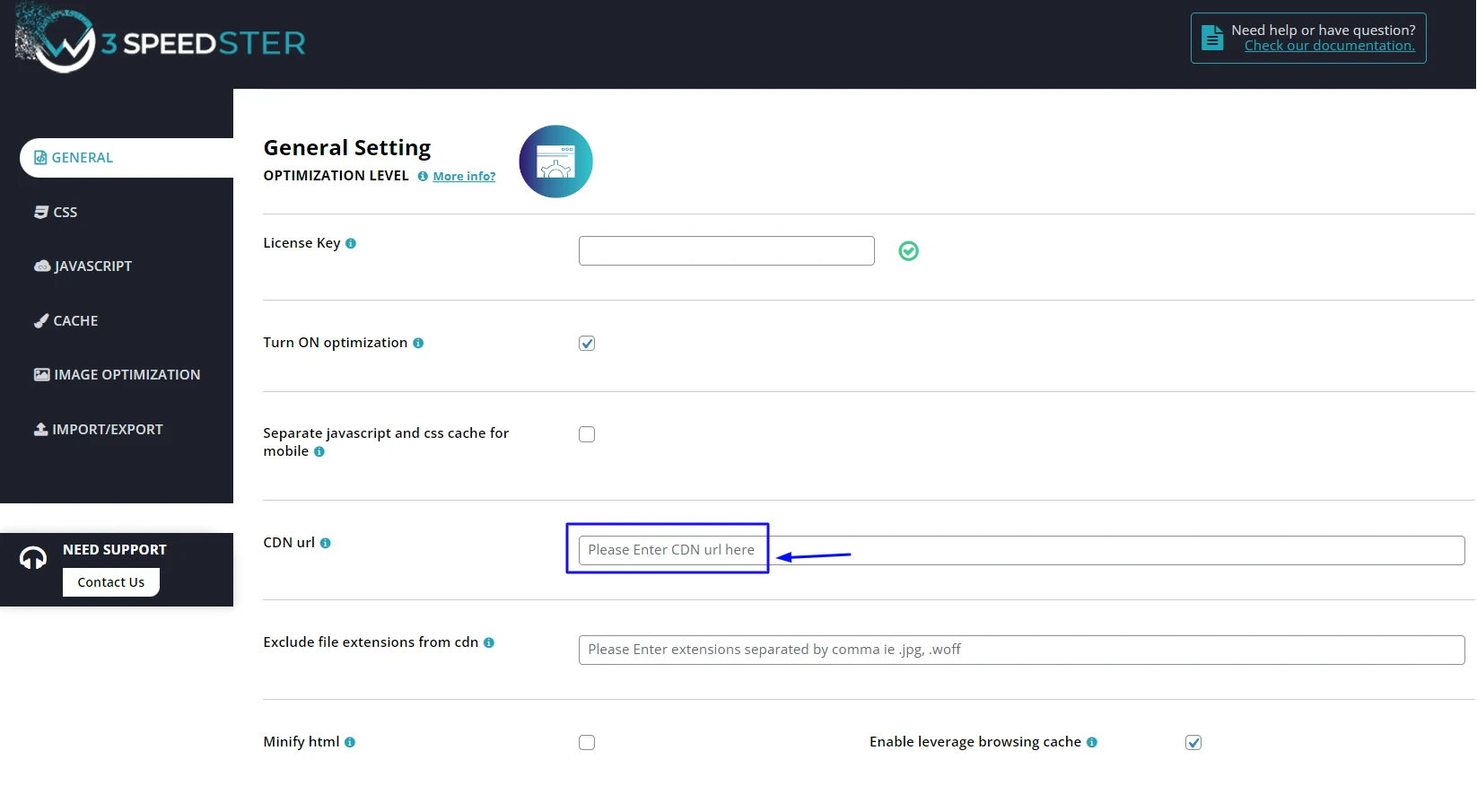Focus the License Key input field

[x=726, y=251]
